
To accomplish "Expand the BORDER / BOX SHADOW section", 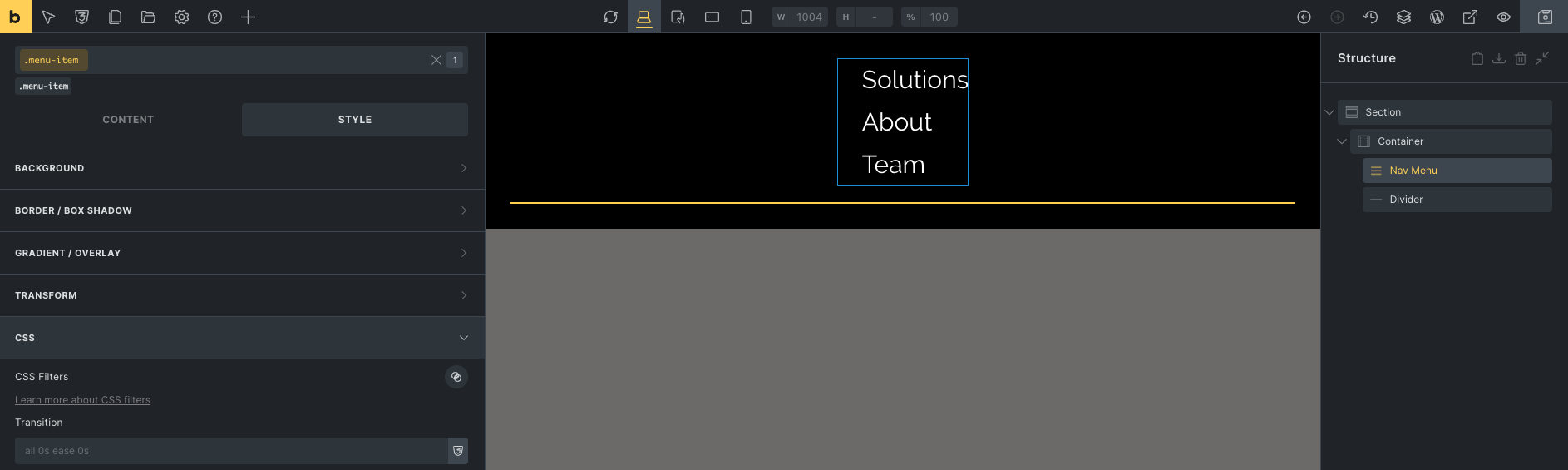I will tap(242, 210).
